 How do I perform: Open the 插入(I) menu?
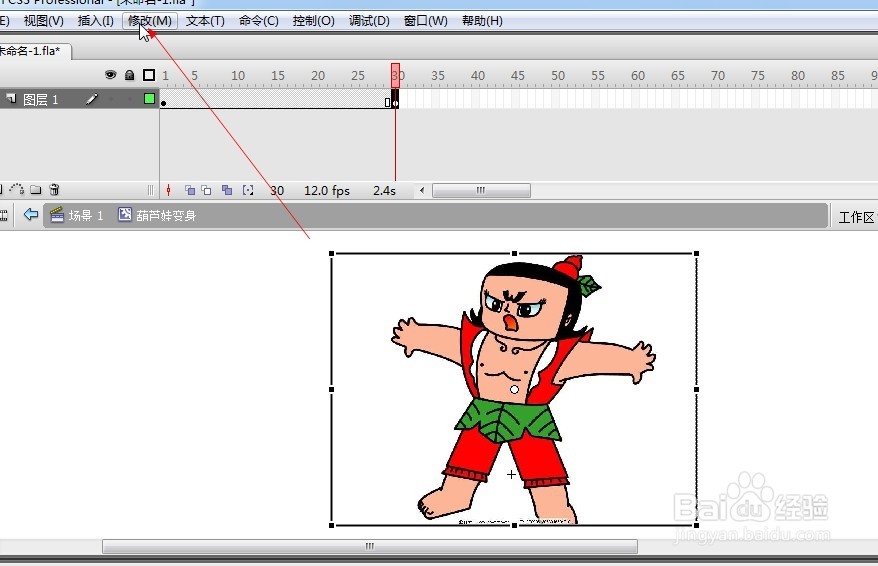[x=96, y=21]
